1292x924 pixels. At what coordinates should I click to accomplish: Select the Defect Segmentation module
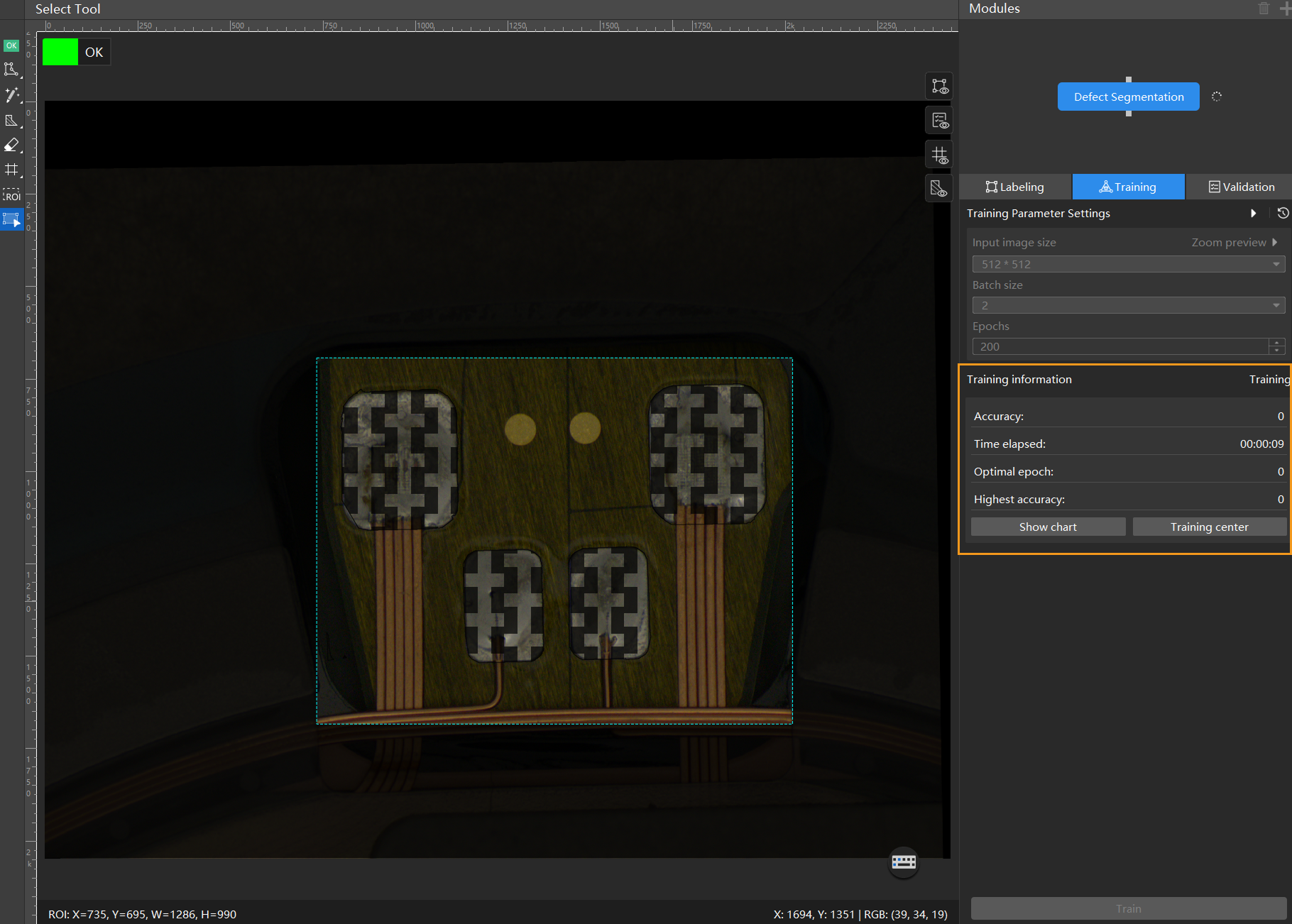point(1129,97)
